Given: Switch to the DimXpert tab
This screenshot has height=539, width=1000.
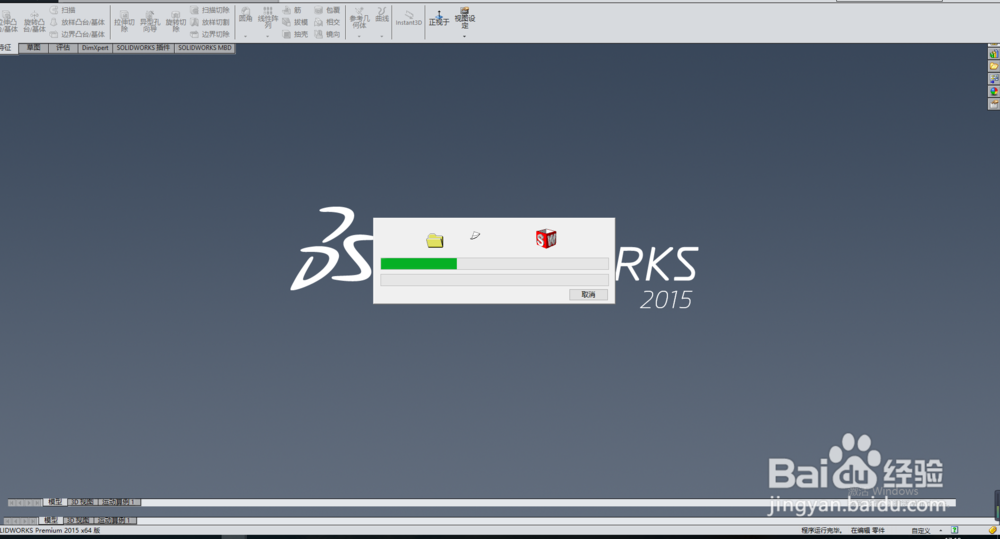Looking at the screenshot, I should click(95, 48).
